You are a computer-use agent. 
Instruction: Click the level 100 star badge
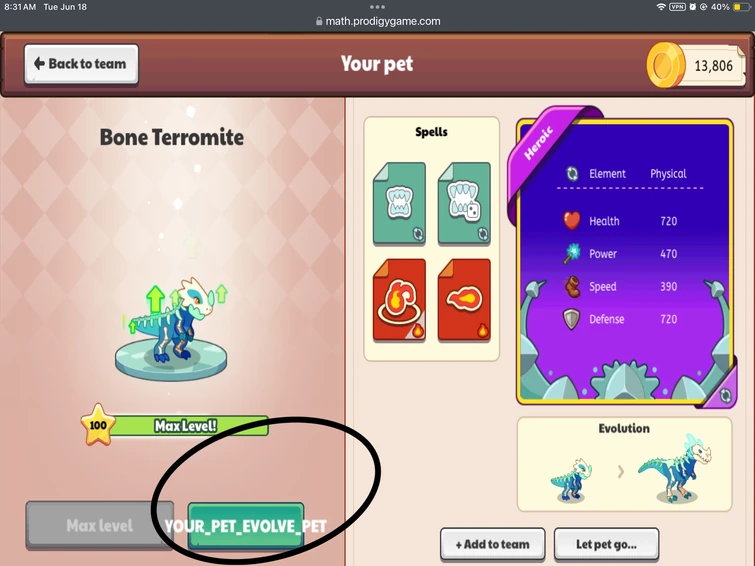click(98, 425)
